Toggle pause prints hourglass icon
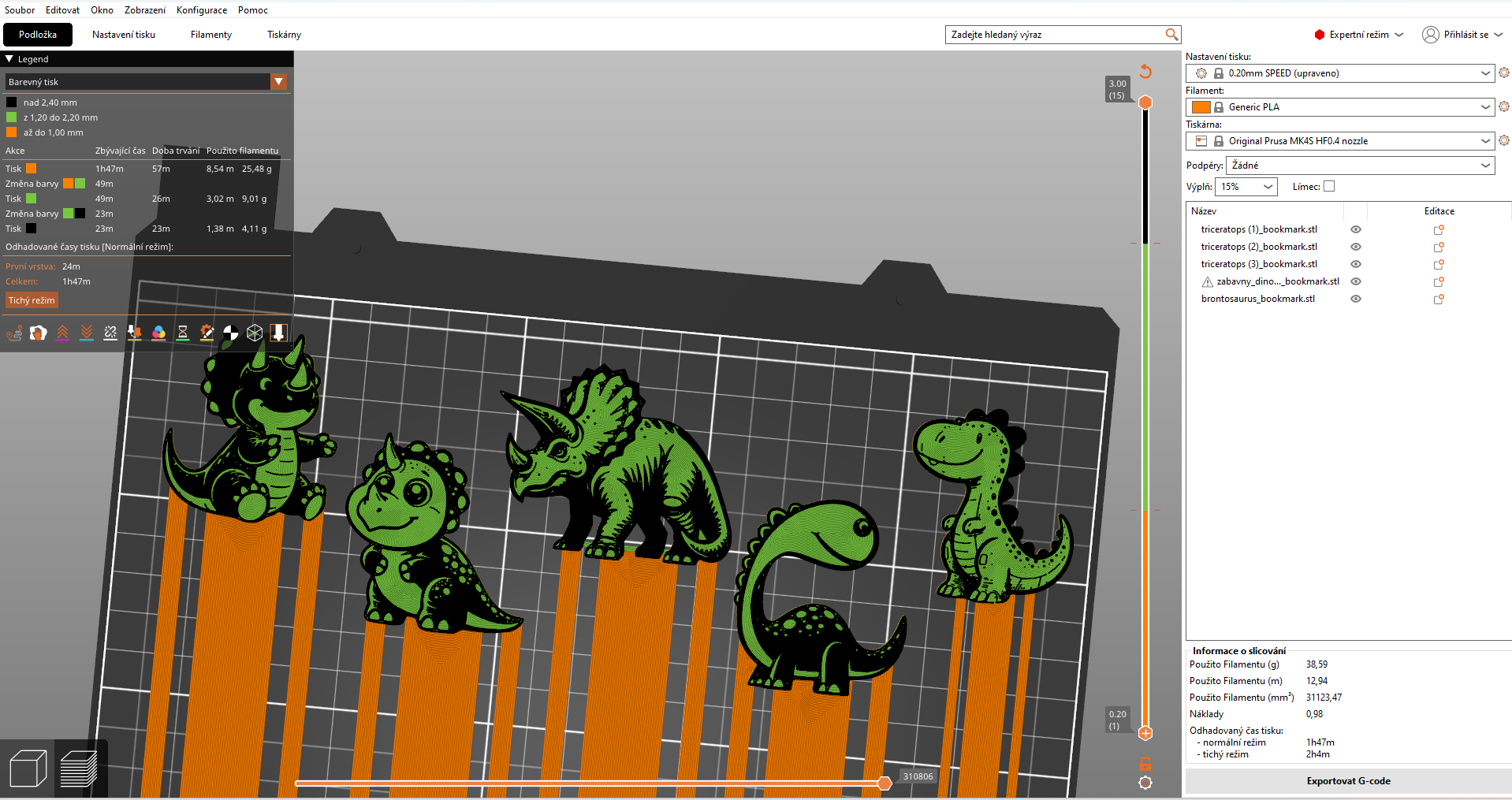 (x=183, y=333)
